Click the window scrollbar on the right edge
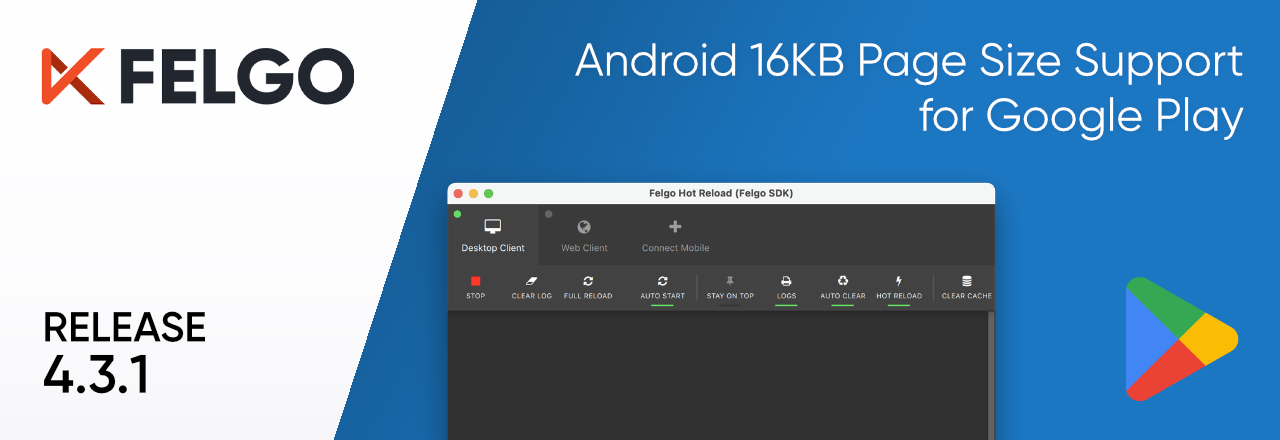The width and height of the screenshot is (1280, 440). tap(991, 375)
